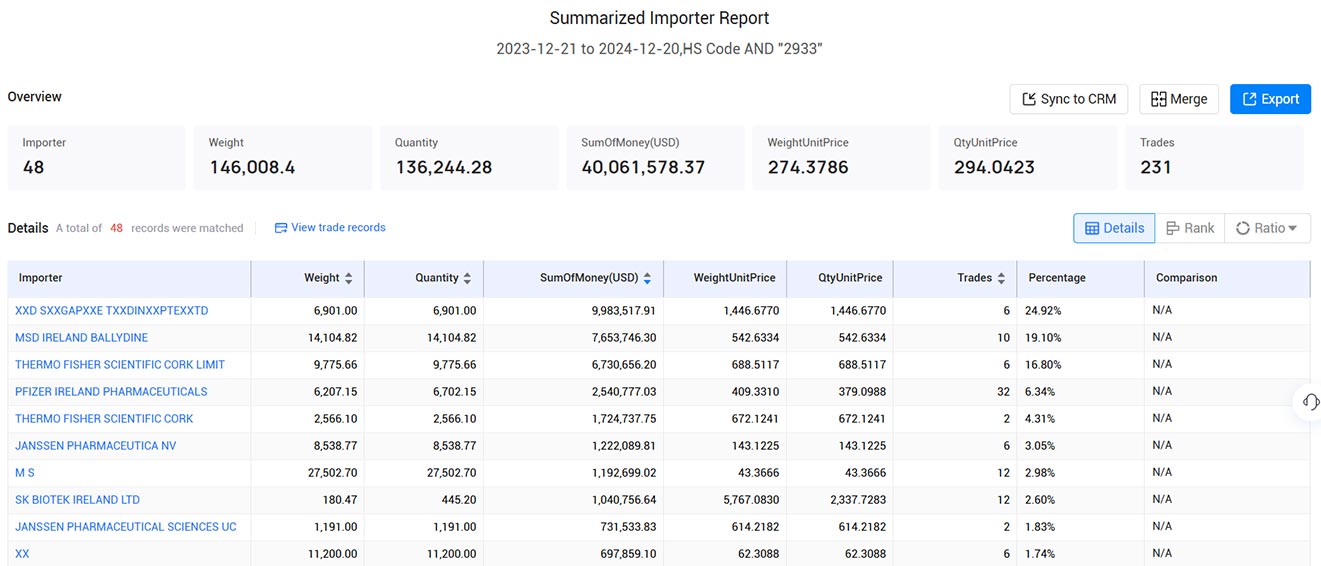Click the View trade records icon
The height and width of the screenshot is (566, 1321).
point(281,228)
